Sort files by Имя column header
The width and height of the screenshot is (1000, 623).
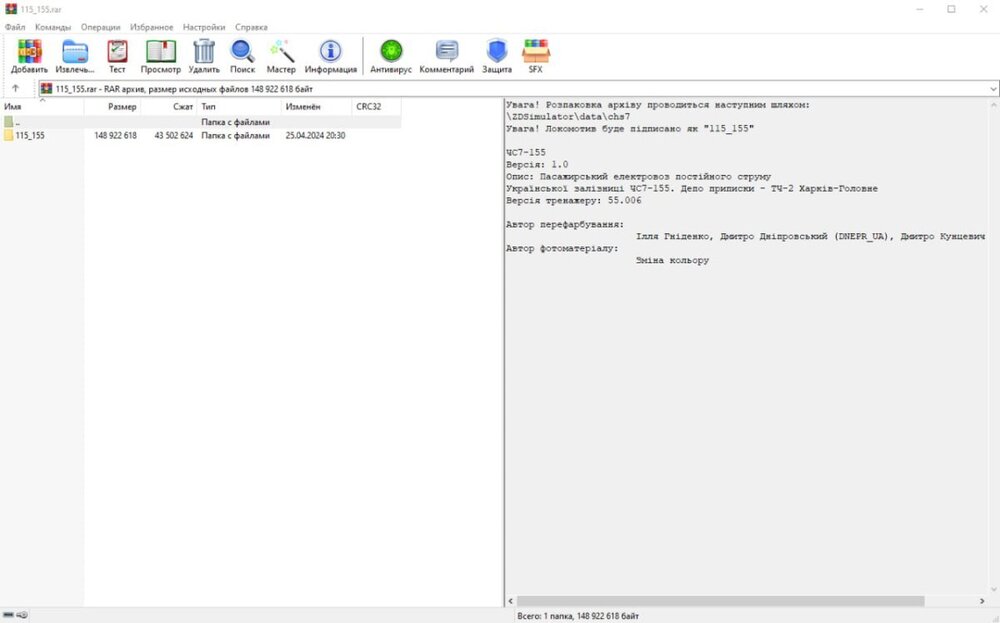[x=13, y=106]
